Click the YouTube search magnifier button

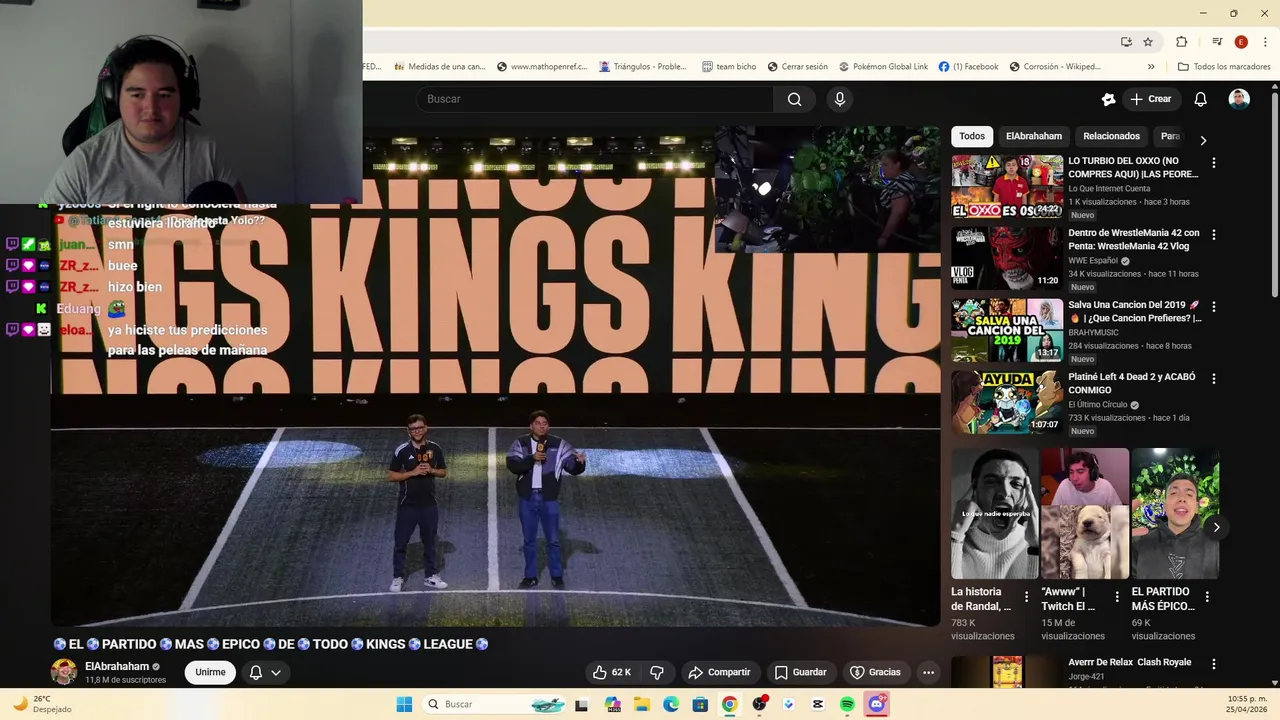coord(794,99)
